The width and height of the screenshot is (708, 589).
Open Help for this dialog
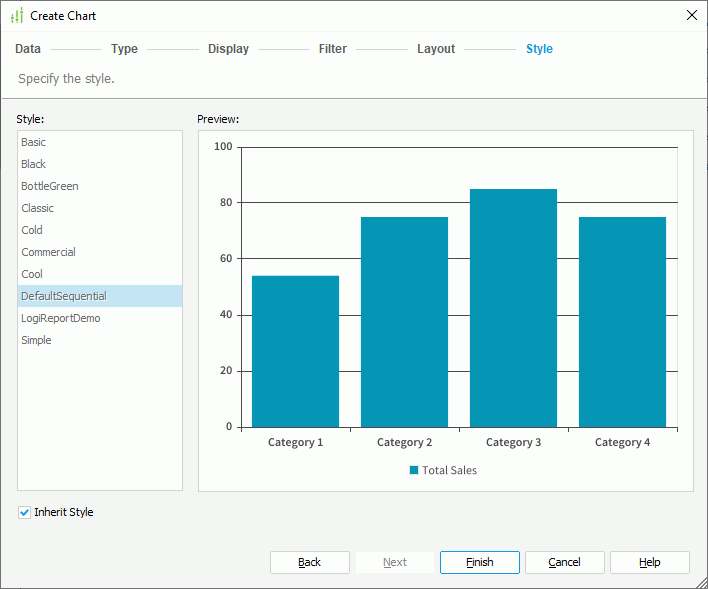click(649, 562)
